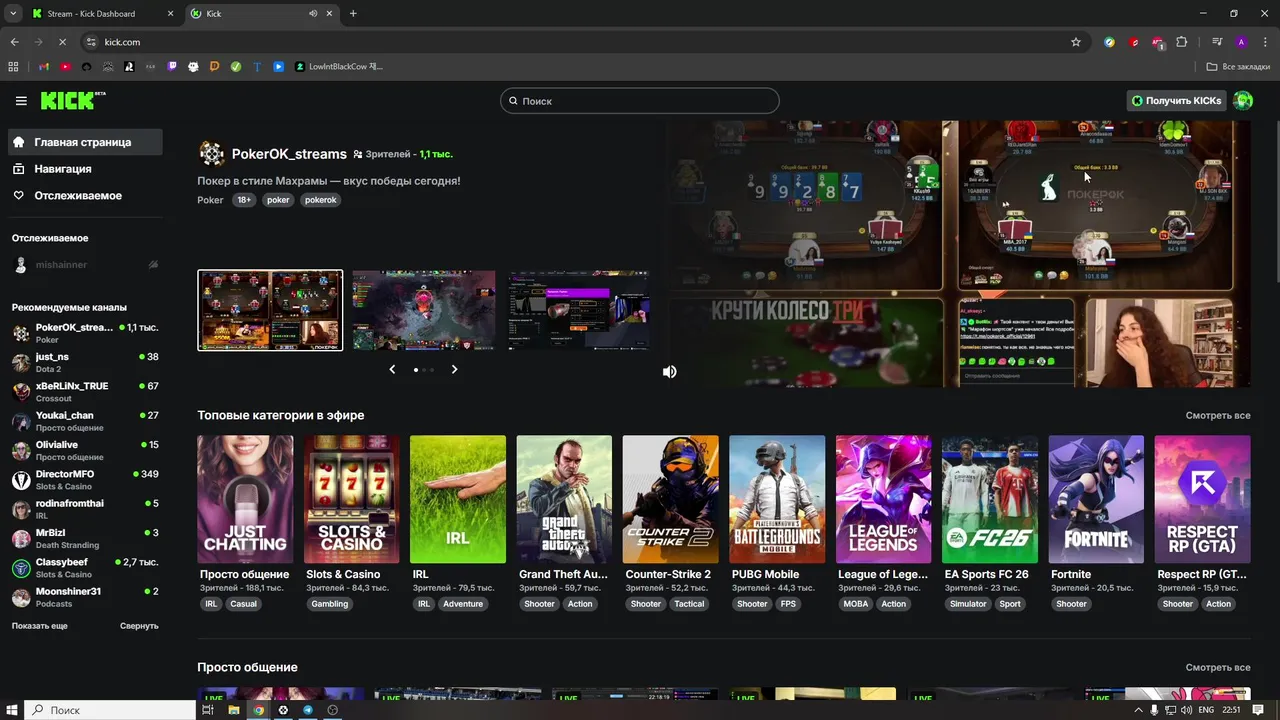Show the previous featured stream
1280x720 pixels.
[x=392, y=369]
